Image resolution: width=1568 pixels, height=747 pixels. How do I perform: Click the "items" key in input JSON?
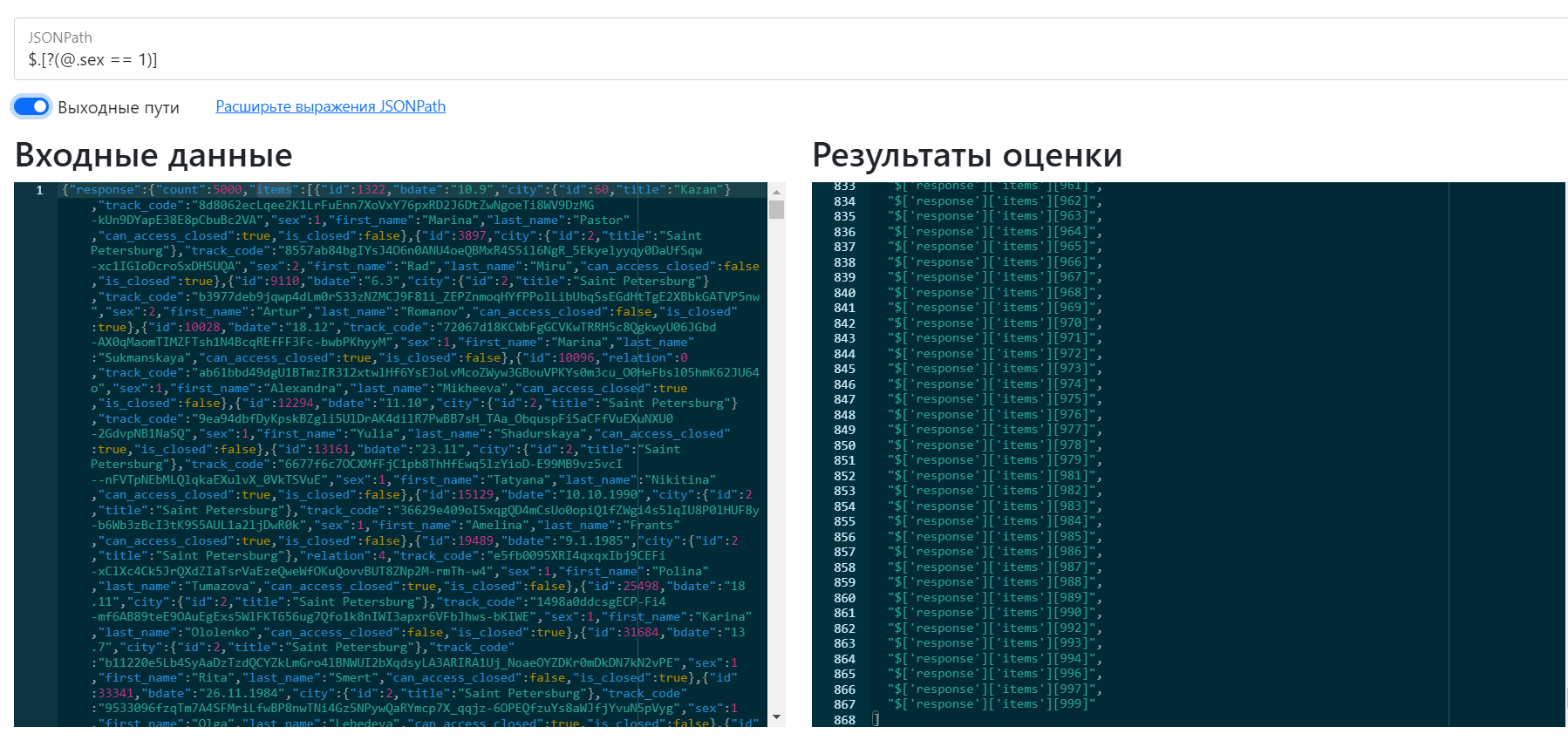(x=275, y=190)
